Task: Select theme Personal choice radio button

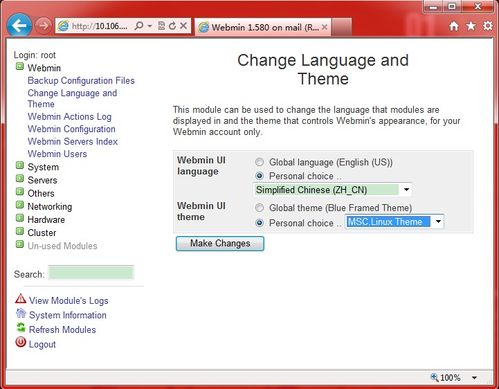Action: click(x=259, y=223)
